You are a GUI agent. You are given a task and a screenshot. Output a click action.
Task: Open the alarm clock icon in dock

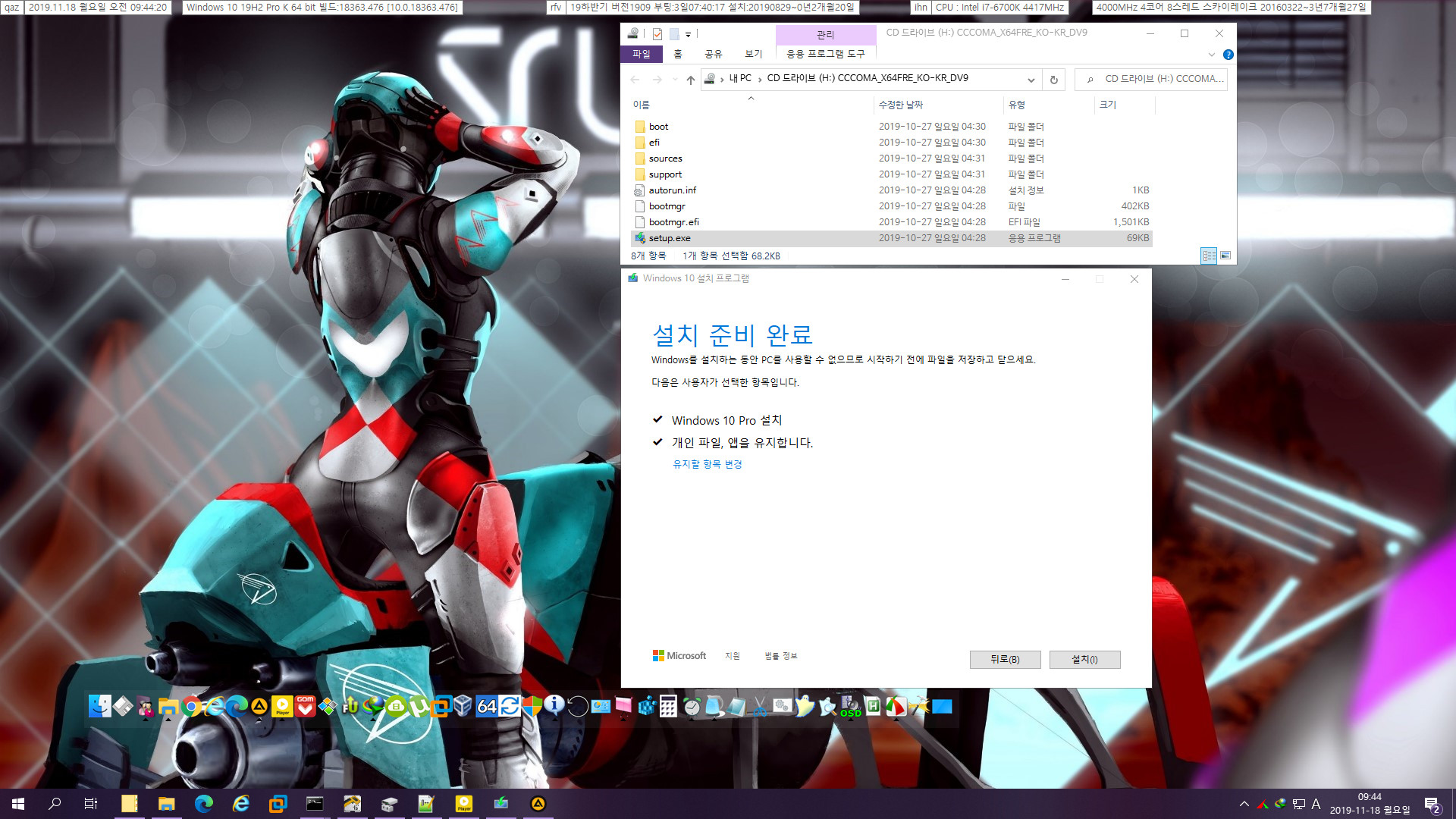692,707
